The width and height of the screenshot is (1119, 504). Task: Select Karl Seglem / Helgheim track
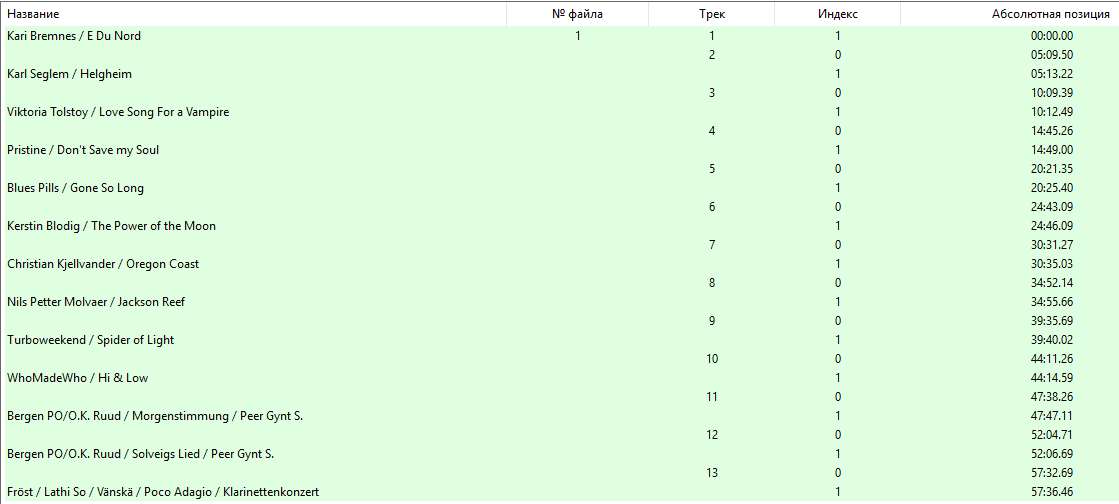560,74
